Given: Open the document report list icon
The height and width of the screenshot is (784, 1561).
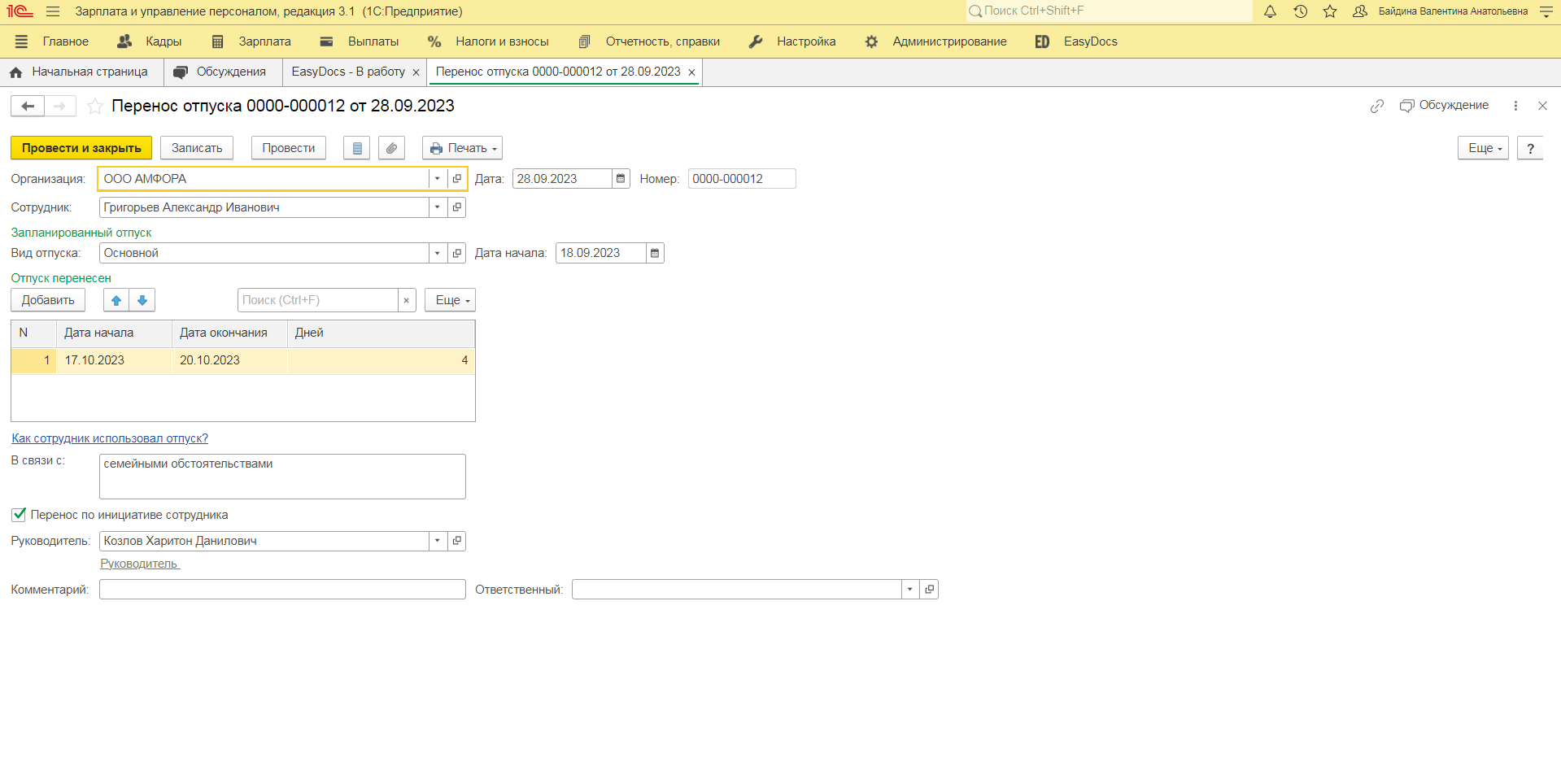Looking at the screenshot, I should click(x=357, y=148).
